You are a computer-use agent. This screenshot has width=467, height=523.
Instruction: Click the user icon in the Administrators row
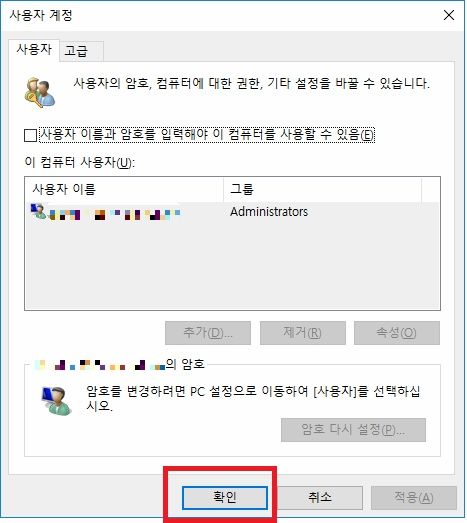point(38,211)
